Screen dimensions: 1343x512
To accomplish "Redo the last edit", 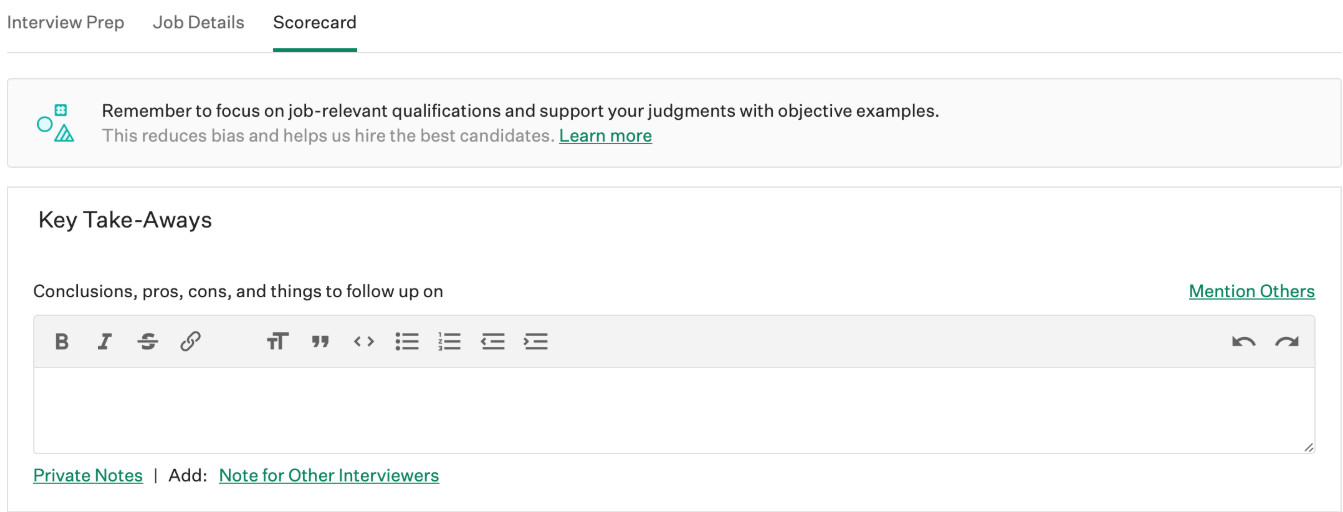I will pos(1286,342).
